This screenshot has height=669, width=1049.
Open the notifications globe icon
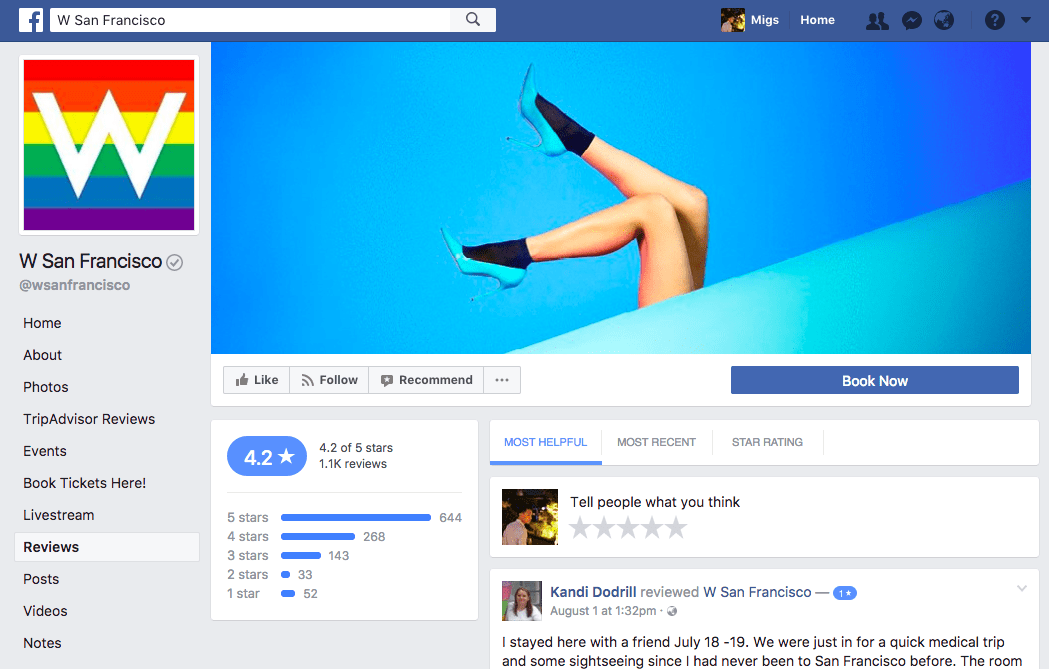click(944, 21)
